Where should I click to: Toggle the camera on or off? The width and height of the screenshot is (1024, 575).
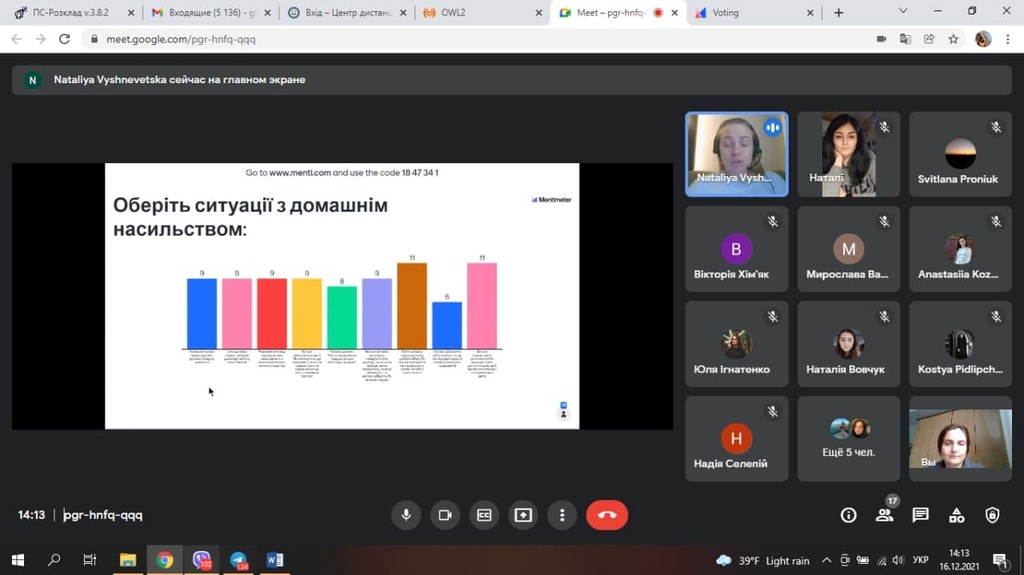(x=445, y=515)
